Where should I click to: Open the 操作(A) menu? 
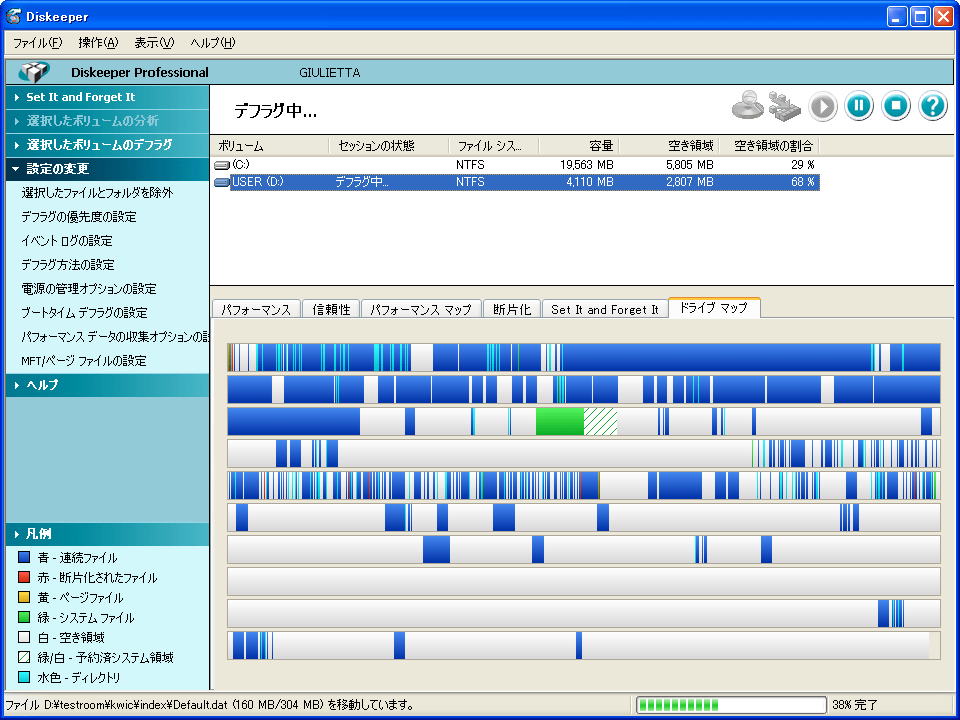(98, 43)
